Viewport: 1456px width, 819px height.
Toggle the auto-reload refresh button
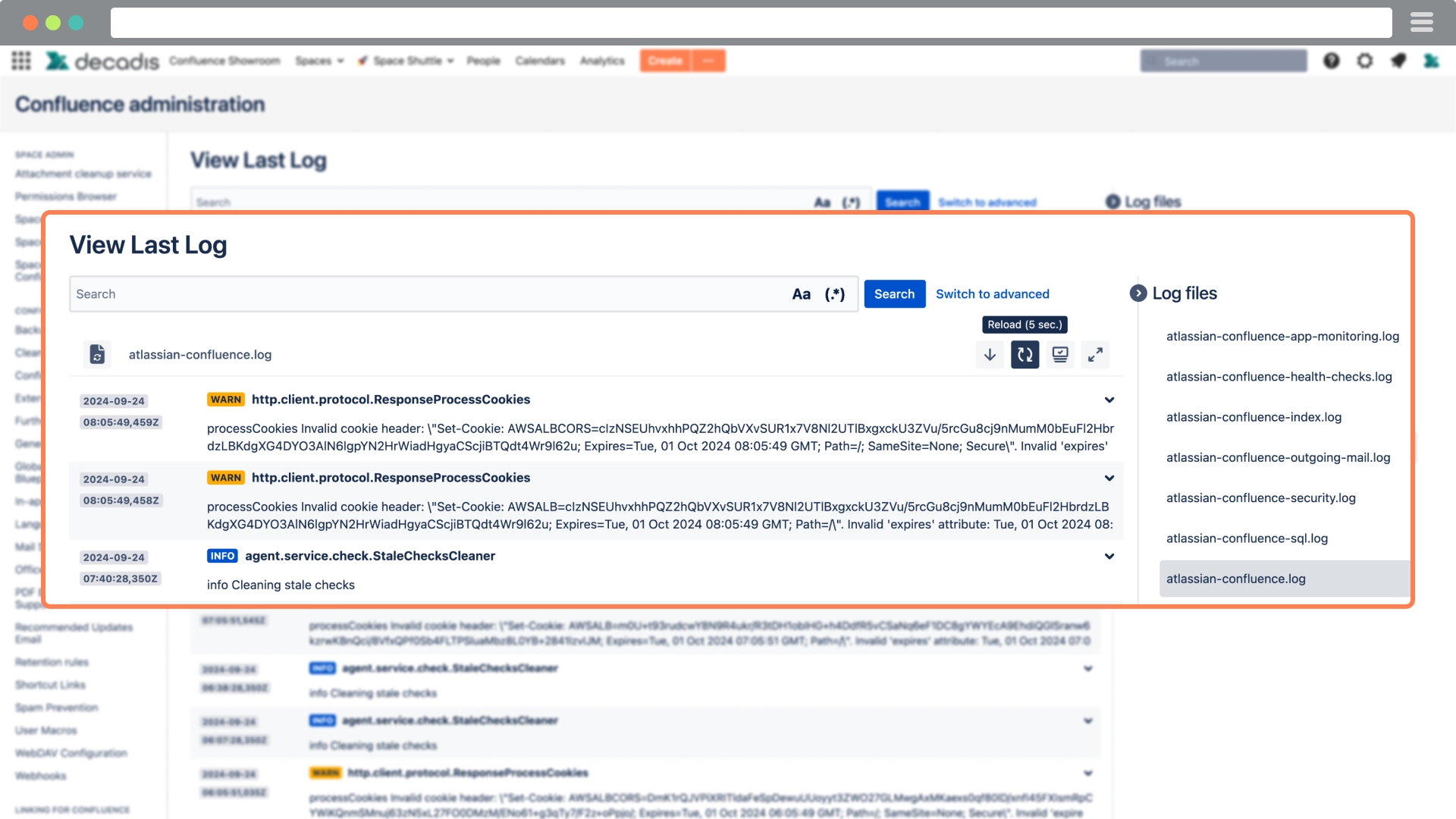[1025, 354]
